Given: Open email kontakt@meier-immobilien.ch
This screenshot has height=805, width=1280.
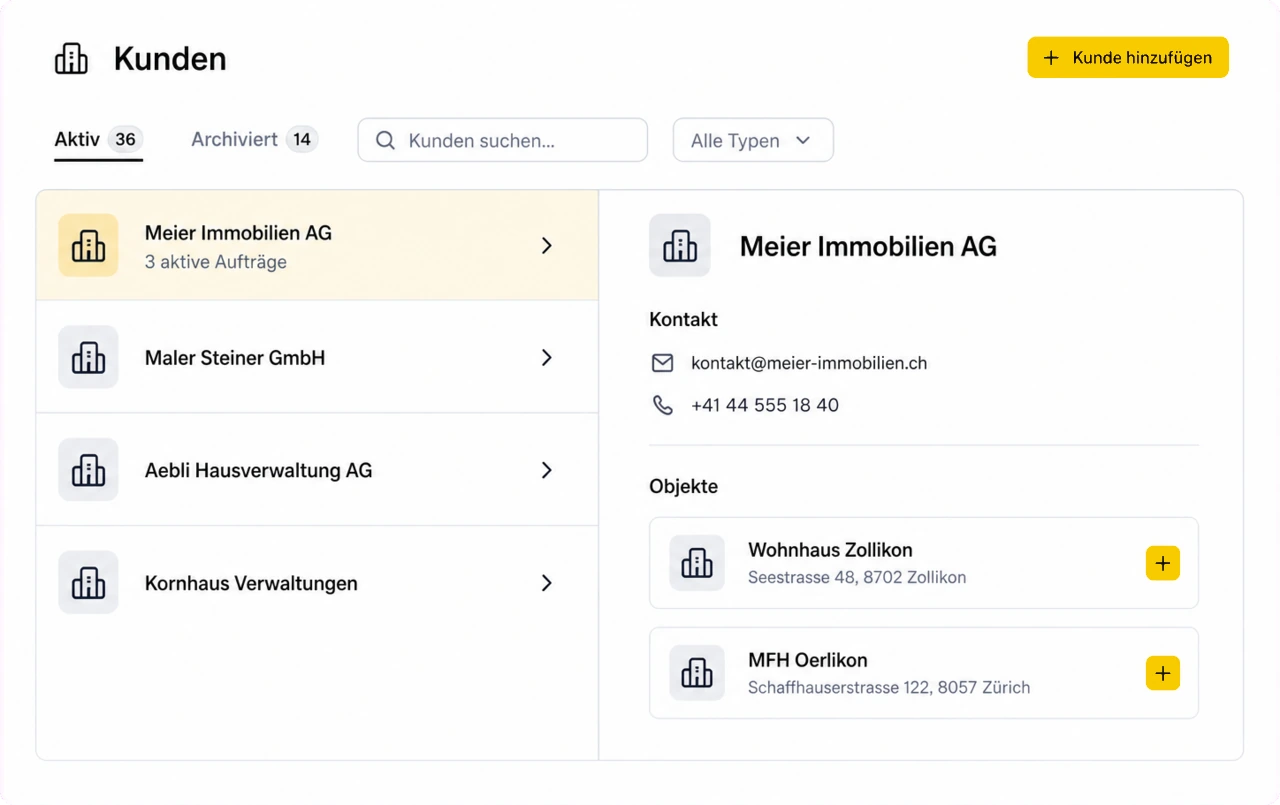Looking at the screenshot, I should [x=809, y=363].
